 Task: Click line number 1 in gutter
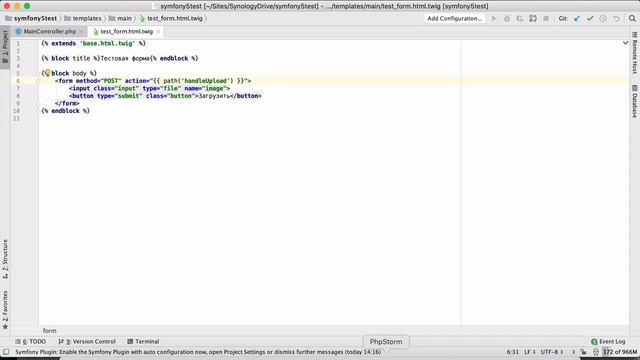pyautogui.click(x=18, y=43)
